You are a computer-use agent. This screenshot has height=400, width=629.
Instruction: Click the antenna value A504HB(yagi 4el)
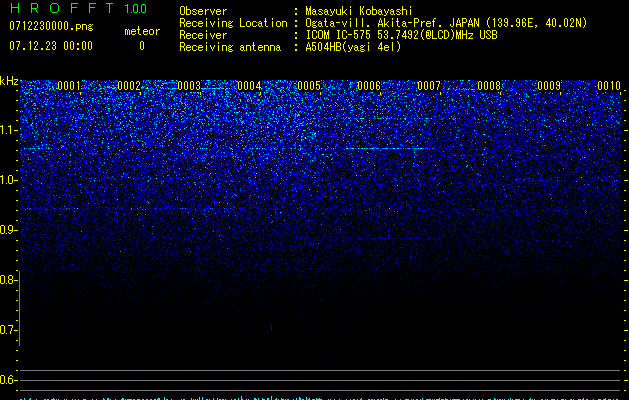353,47
